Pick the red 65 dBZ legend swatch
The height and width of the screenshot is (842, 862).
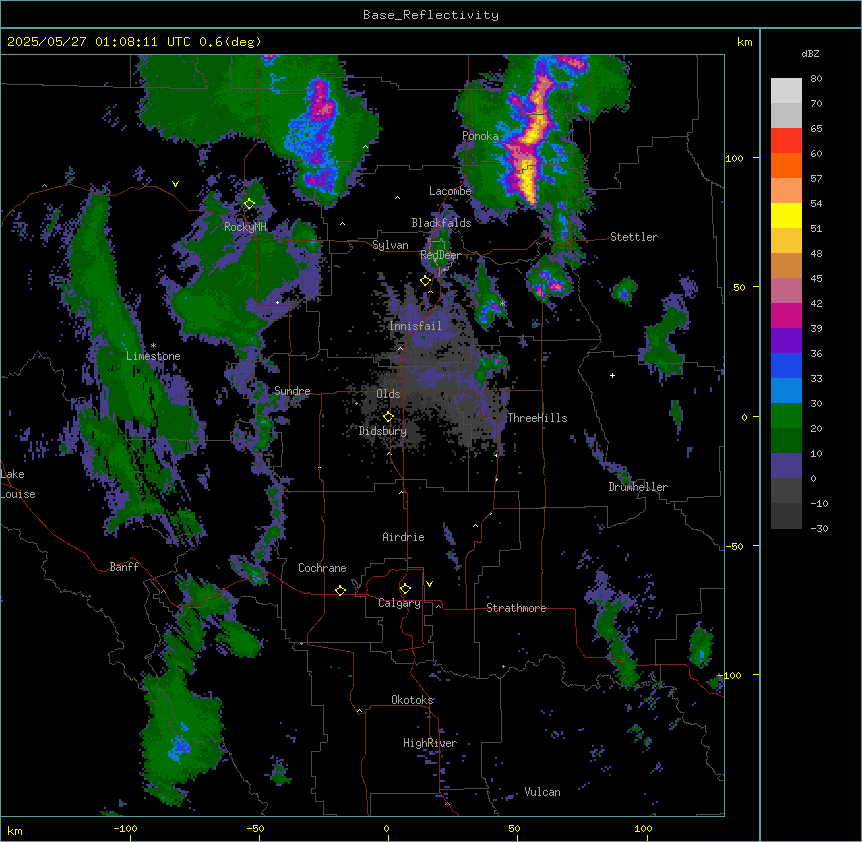coord(786,141)
